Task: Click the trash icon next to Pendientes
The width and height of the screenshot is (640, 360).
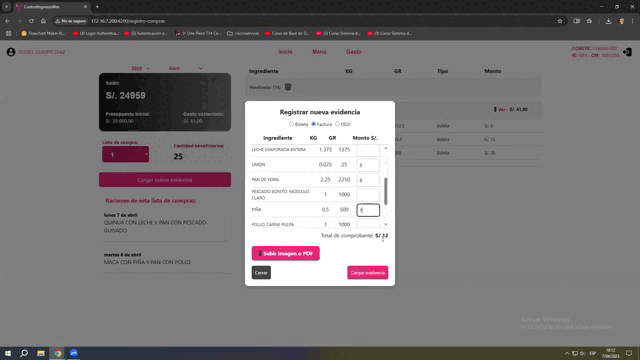Action: [x=288, y=87]
